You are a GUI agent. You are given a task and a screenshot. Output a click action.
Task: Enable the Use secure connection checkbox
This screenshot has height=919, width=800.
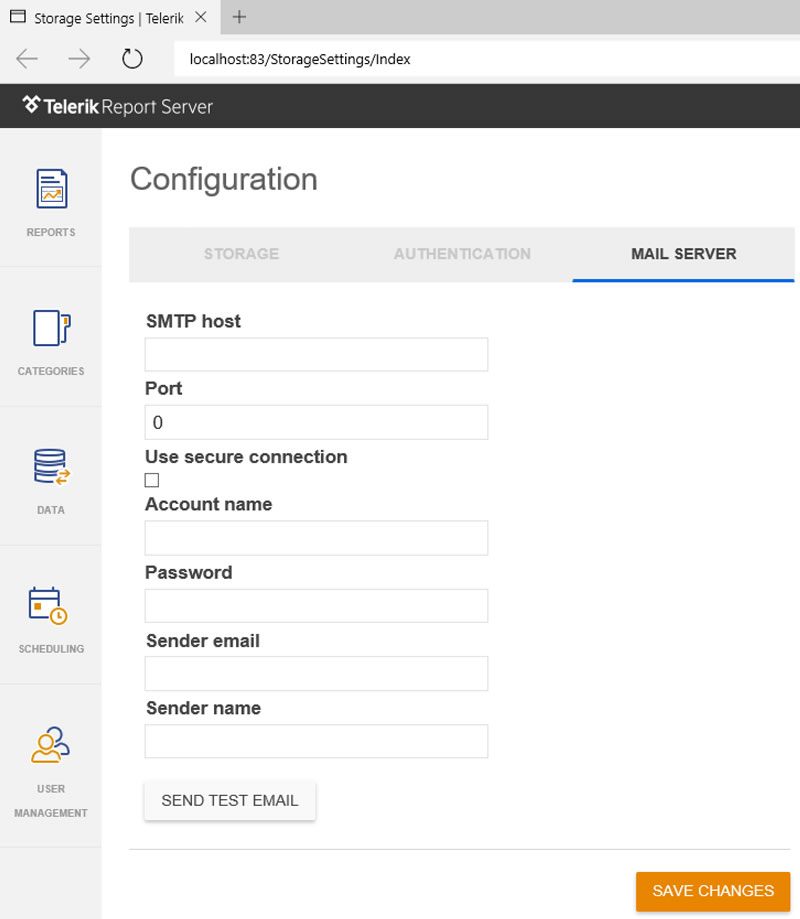point(152,480)
